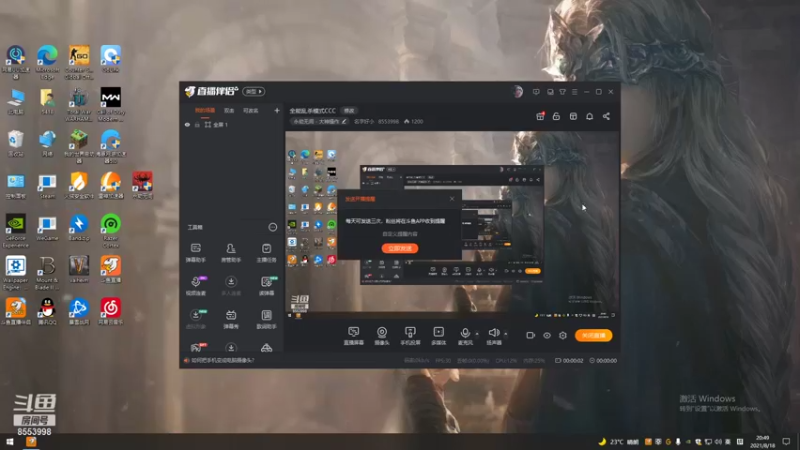Open the 房管助手 room manager tool

[231, 253]
